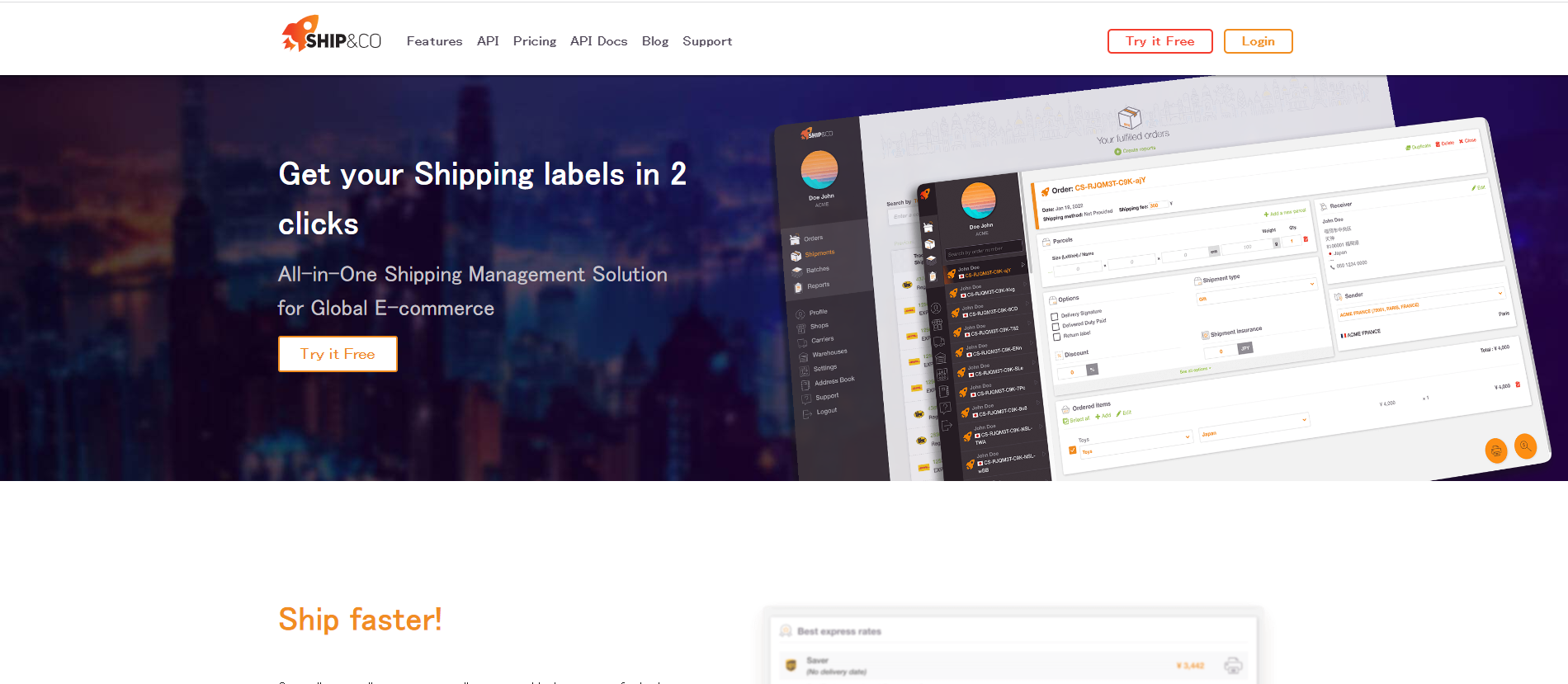Viewport: 1568px width, 684px height.
Task: Click 'Add a new parcel' link
Action: point(1285,213)
